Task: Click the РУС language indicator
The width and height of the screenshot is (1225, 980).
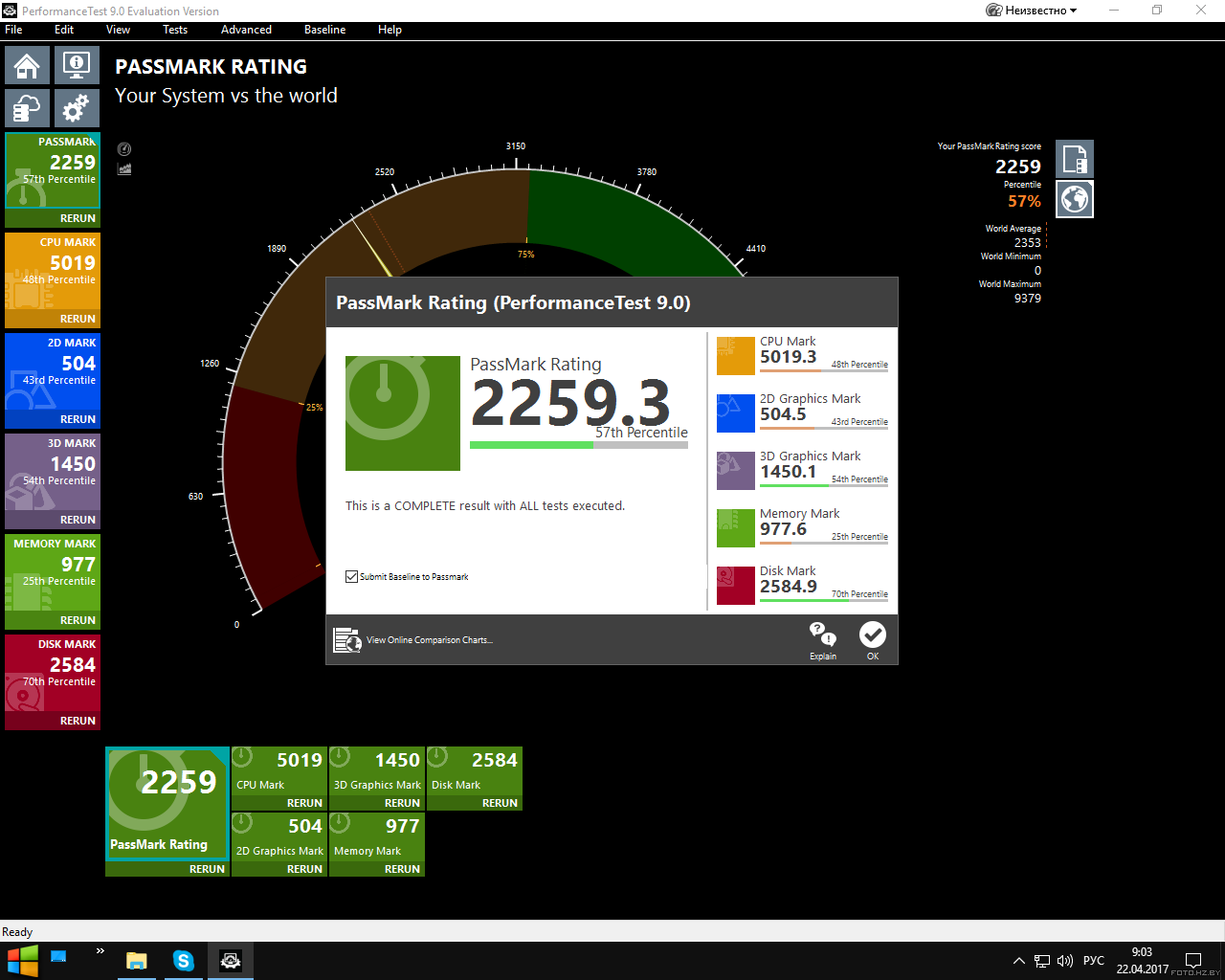Action: (1094, 961)
